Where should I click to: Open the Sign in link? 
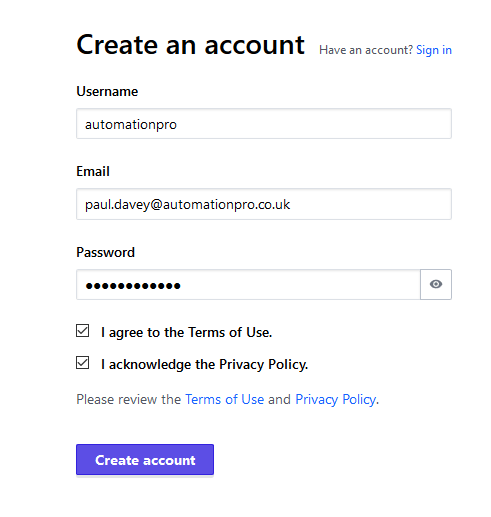point(434,50)
